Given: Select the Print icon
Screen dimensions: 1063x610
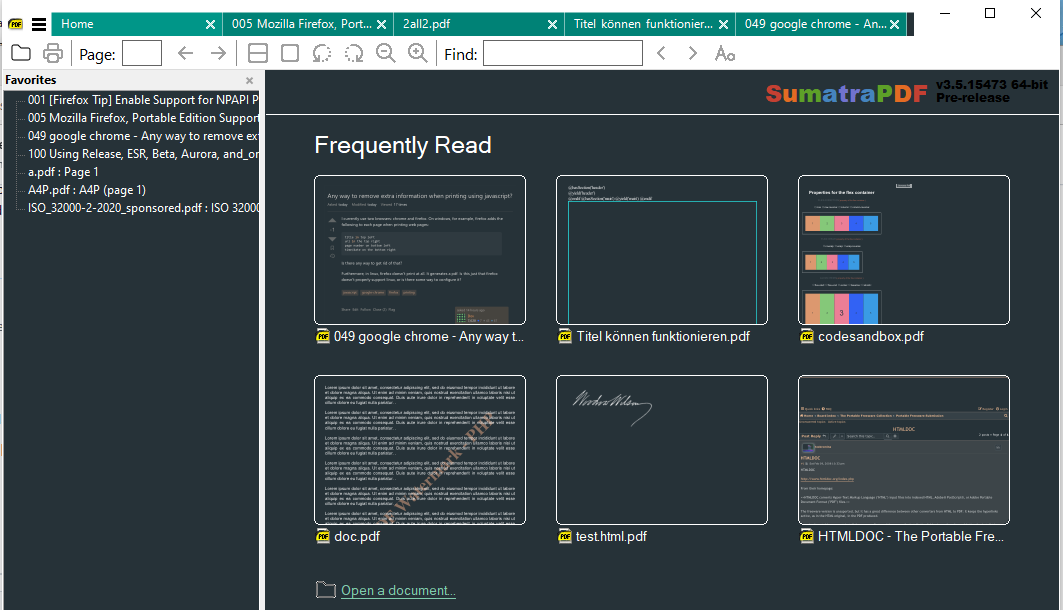Looking at the screenshot, I should 51,54.
